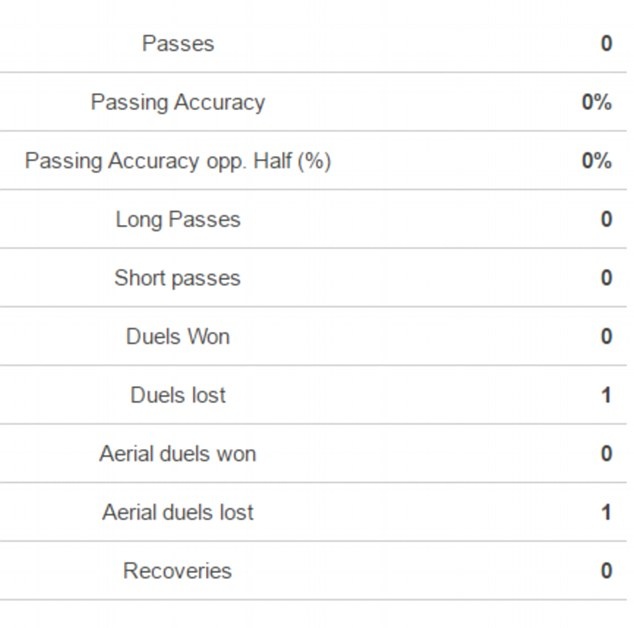The width and height of the screenshot is (634, 628).
Task: Select the Long Passes label
Action: pyautogui.click(x=178, y=219)
